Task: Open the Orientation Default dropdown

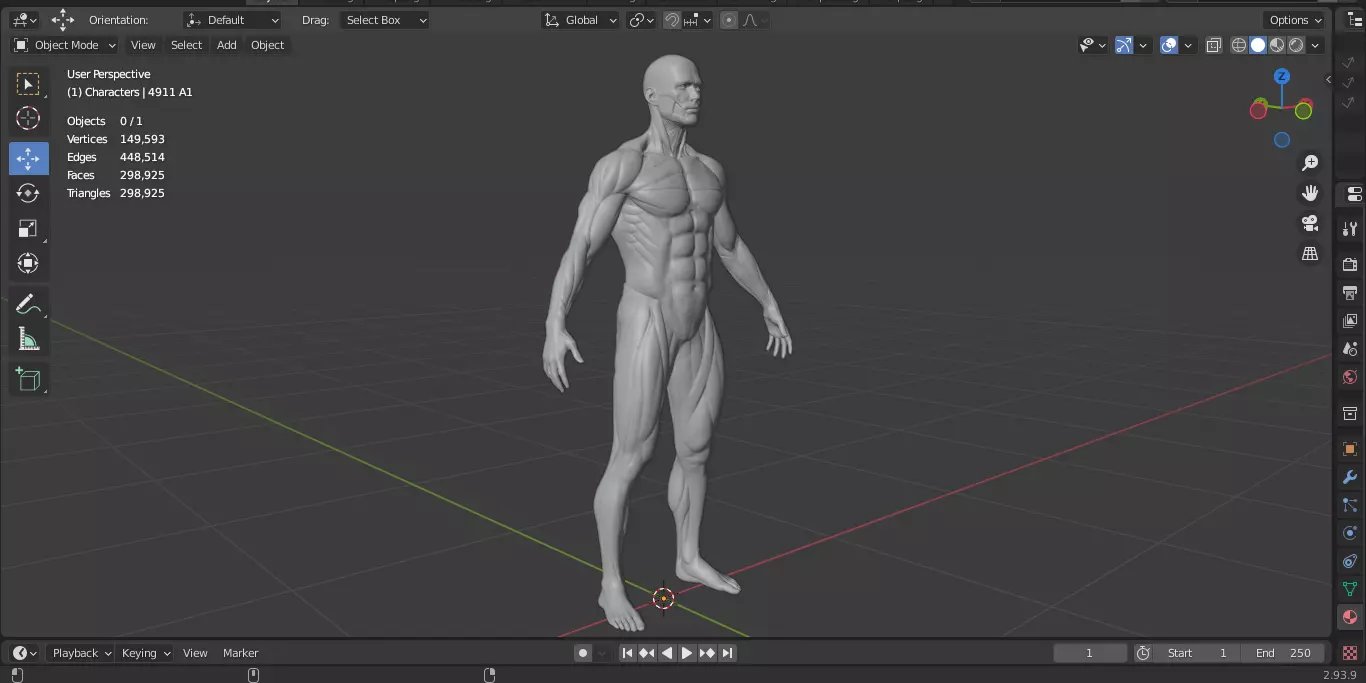Action: click(x=233, y=20)
